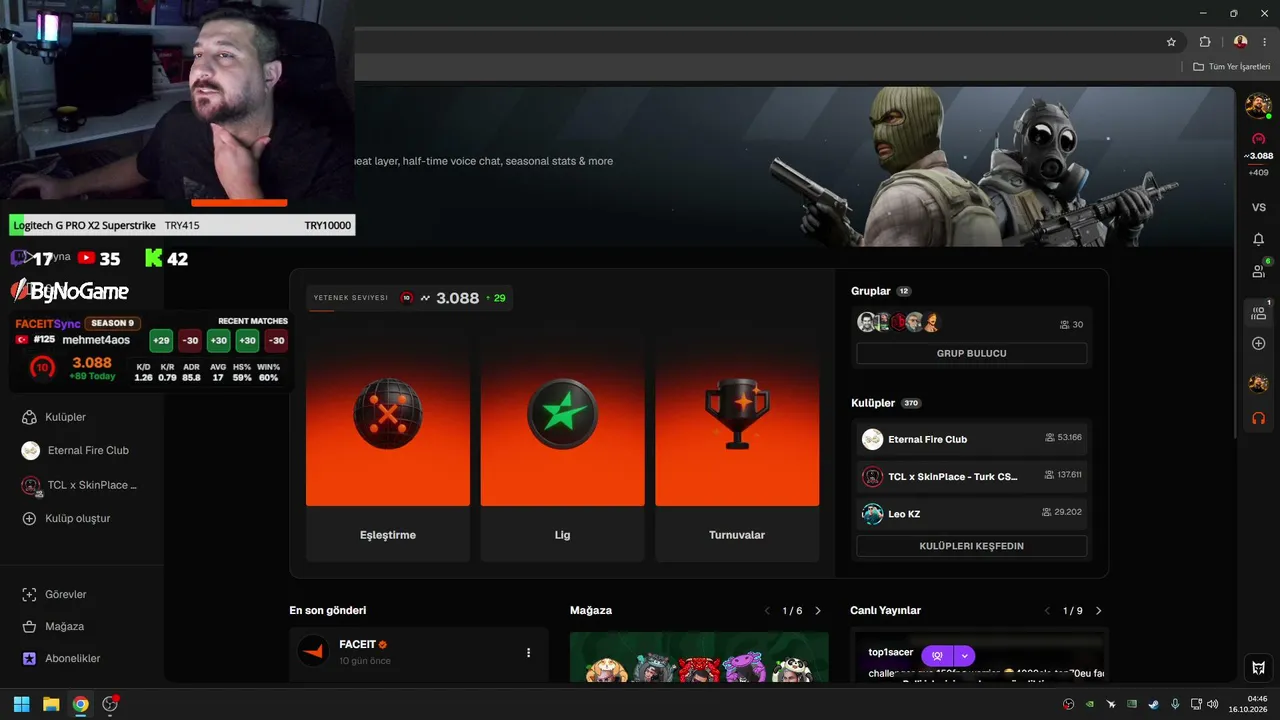This screenshot has width=1280, height=720.
Task: Open the party lobby icon with 1 badge
Action: (x=1259, y=312)
